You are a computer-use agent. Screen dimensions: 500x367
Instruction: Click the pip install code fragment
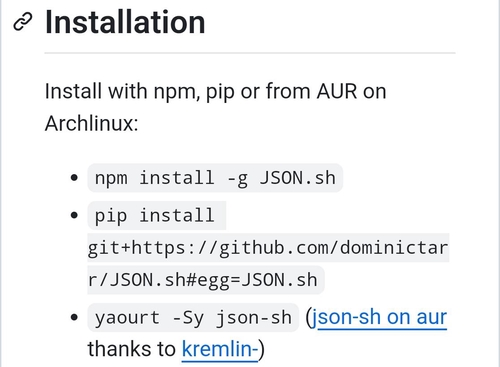[157, 215]
